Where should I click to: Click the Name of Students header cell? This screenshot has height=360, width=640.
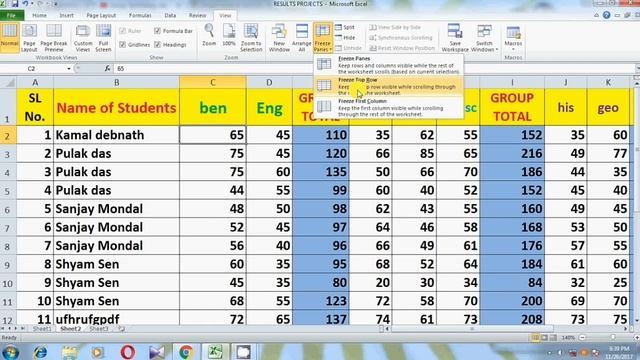click(x=116, y=107)
